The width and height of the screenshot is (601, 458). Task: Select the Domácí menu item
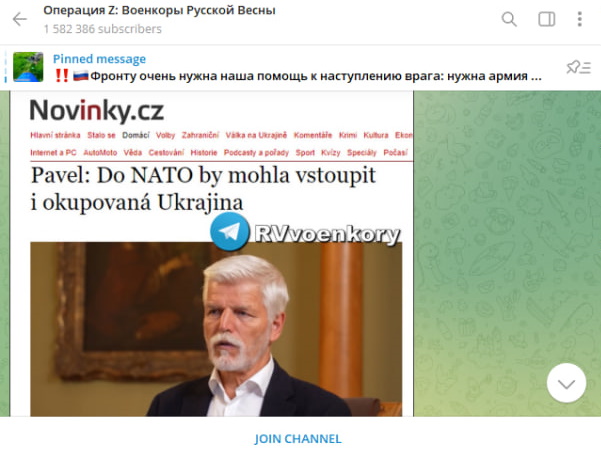coord(136,135)
